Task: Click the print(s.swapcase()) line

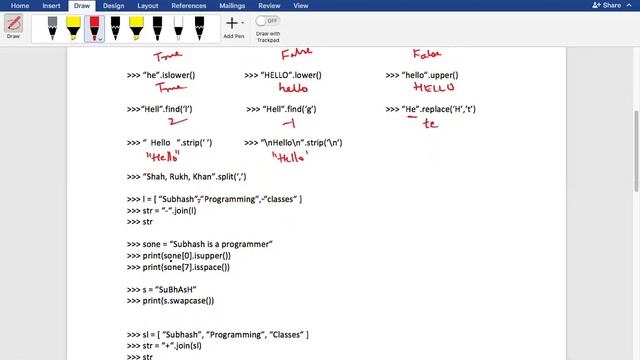Action: (171, 301)
